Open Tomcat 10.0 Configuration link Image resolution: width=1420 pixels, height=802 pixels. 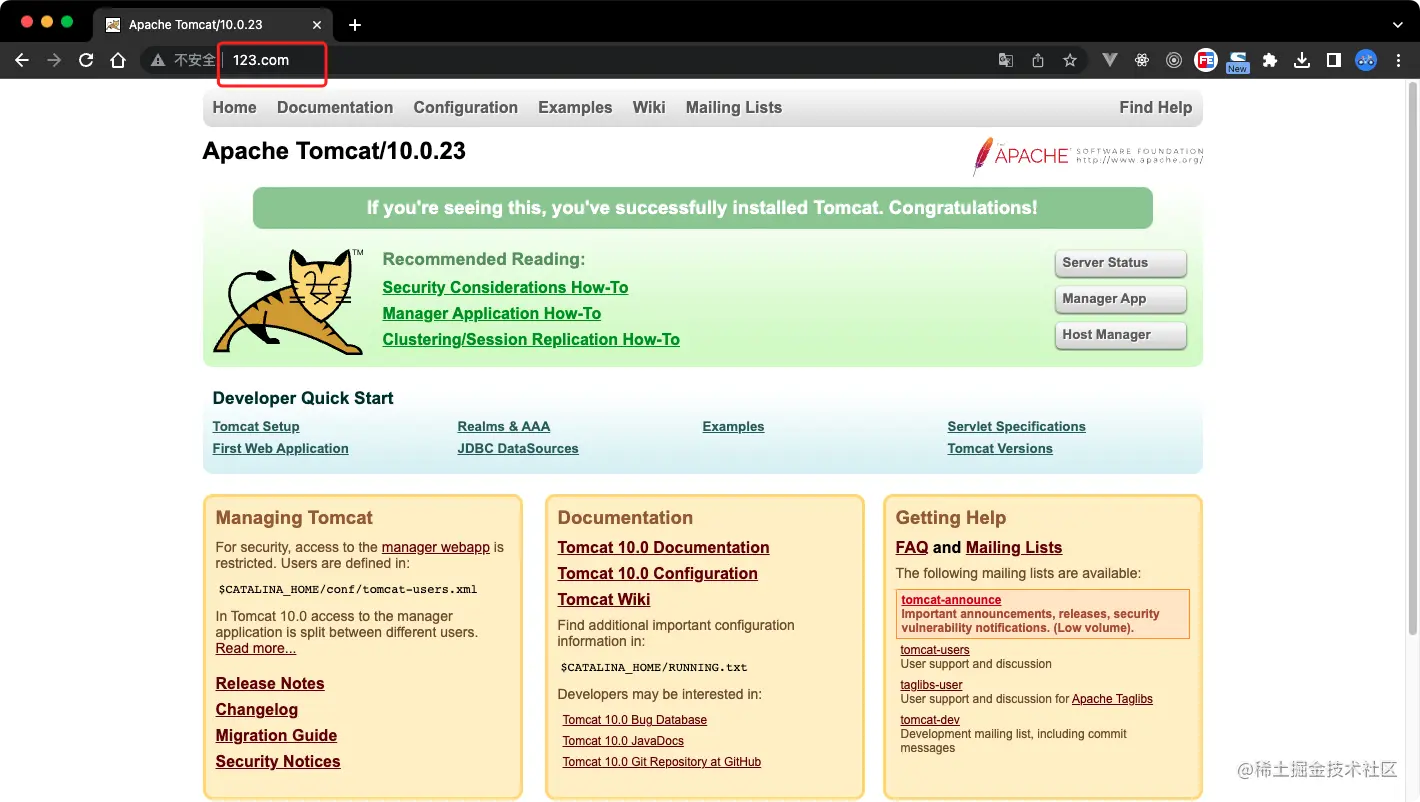tap(657, 573)
